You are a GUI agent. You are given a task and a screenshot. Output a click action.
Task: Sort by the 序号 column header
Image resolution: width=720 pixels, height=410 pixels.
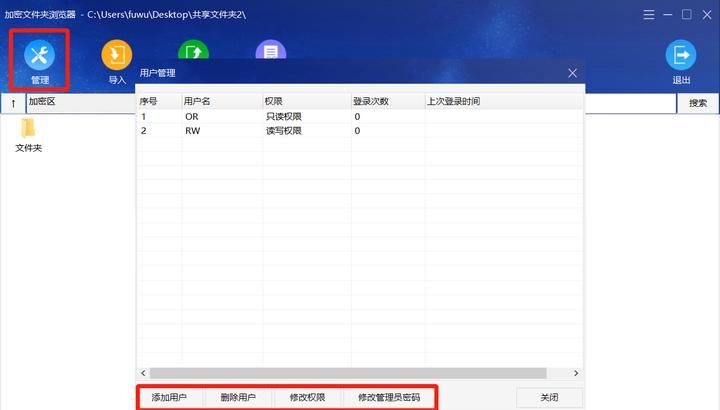[x=159, y=101]
